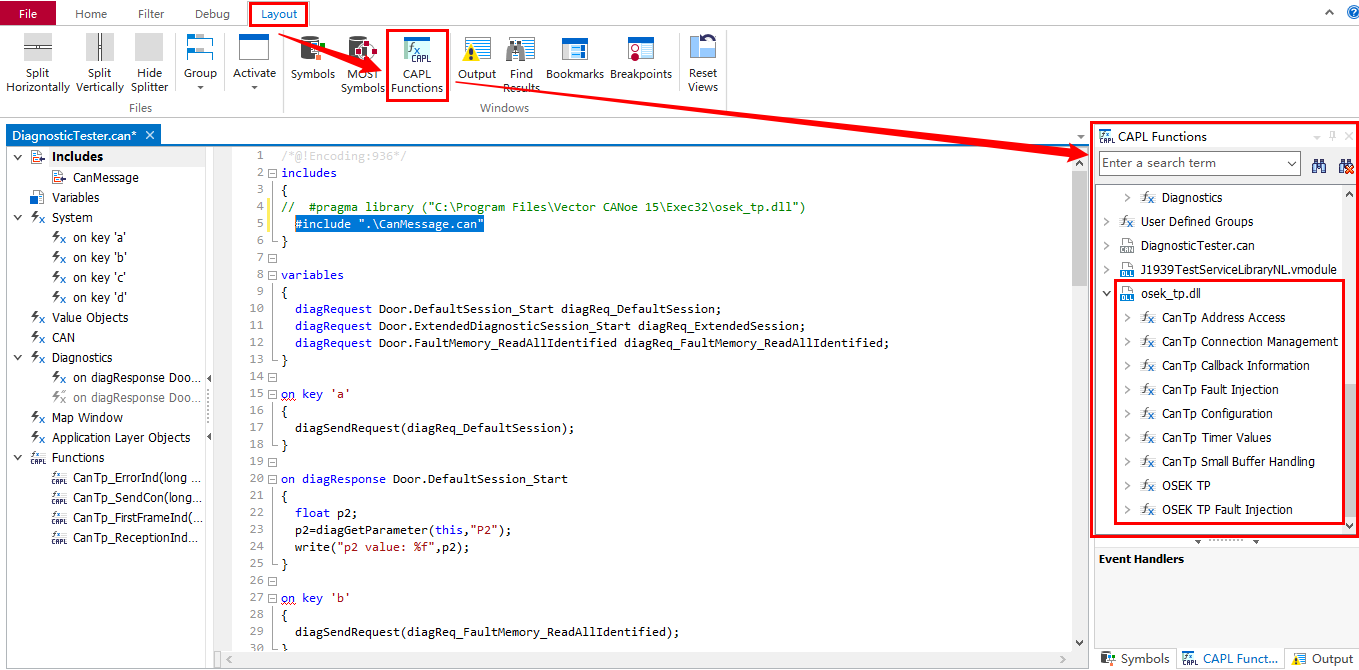1359x670 pixels.
Task: Select on key 'b' handler
Action: pyautogui.click(x=99, y=257)
